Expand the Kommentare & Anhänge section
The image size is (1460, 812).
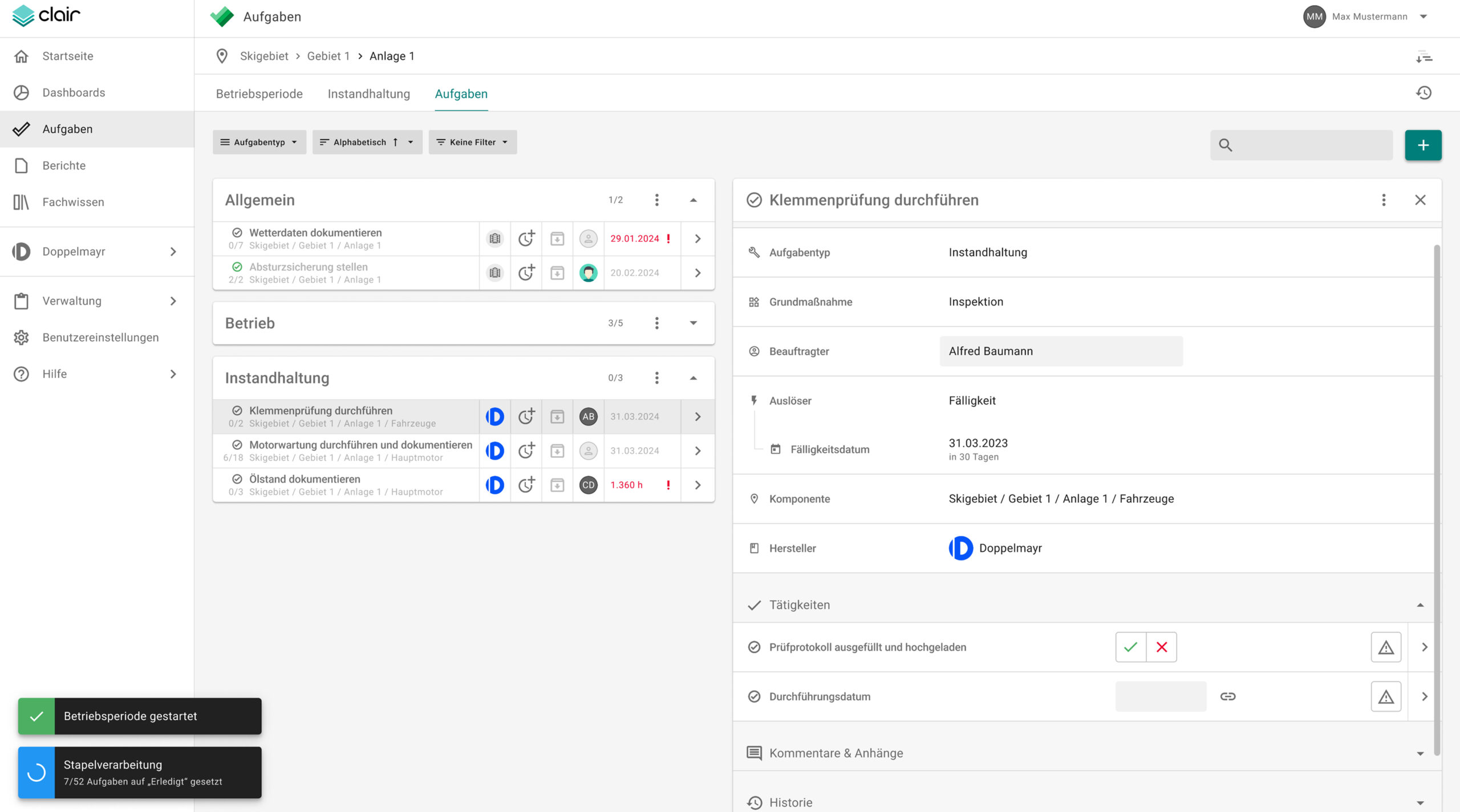(1420, 753)
